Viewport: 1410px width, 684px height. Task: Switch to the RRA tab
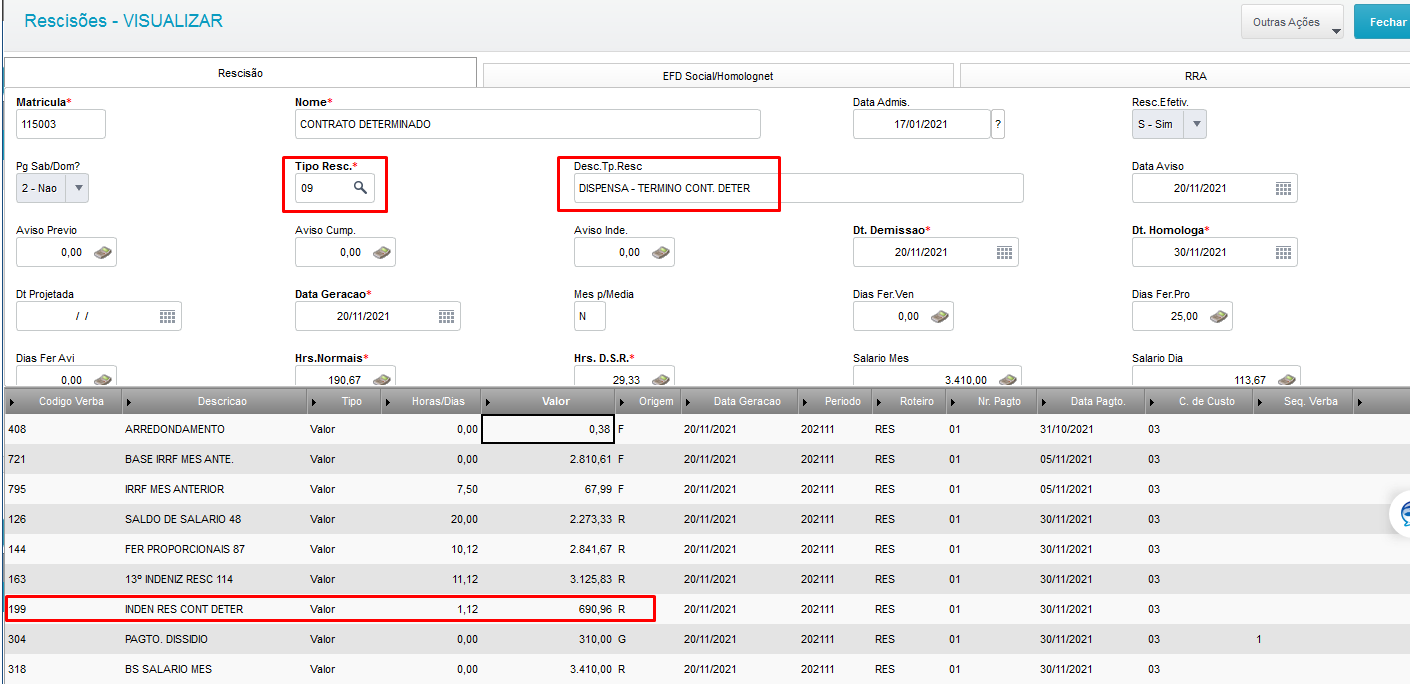(1185, 76)
